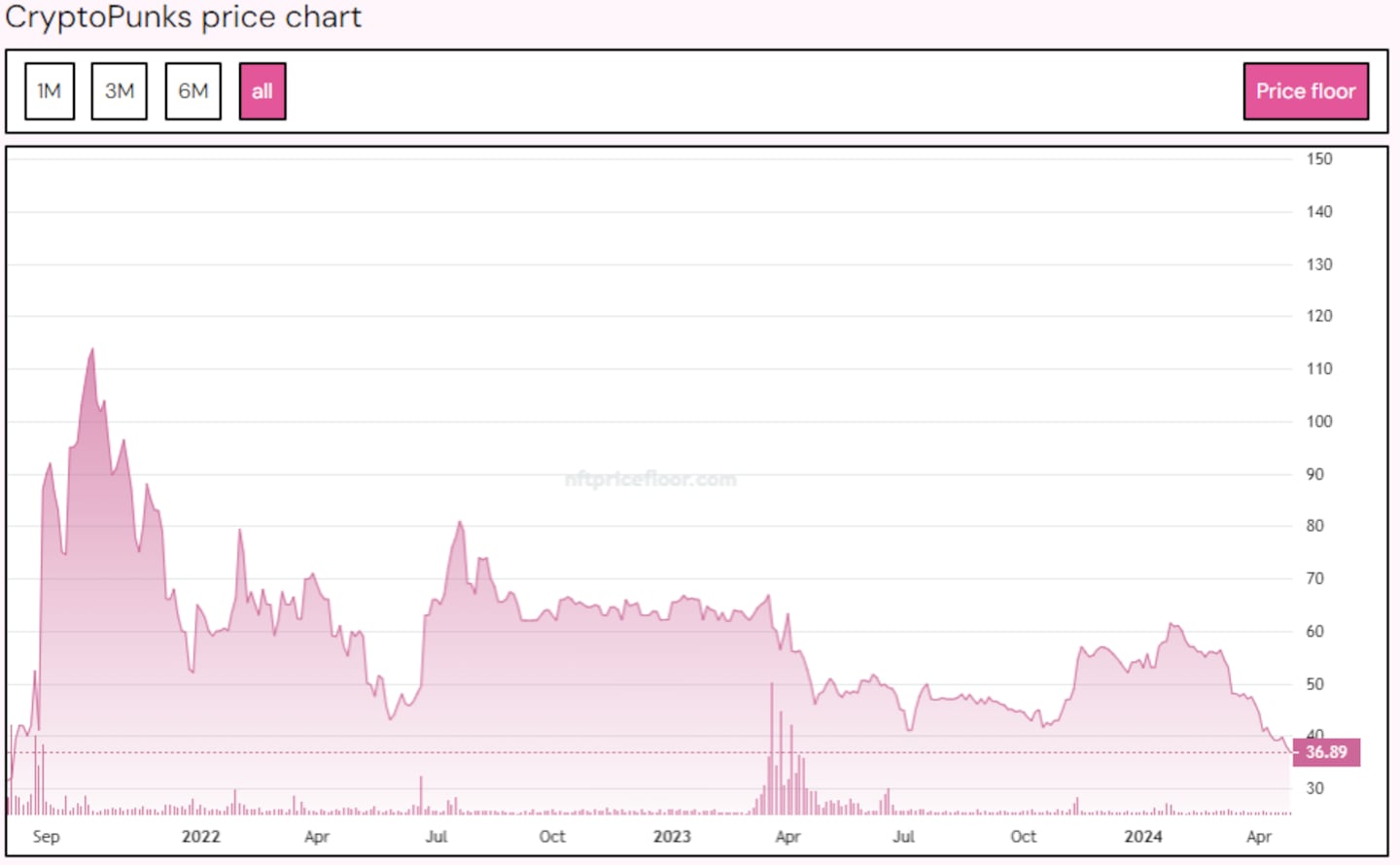Click the 130 y-axis value
This screenshot has width=1400, height=865.
click(1319, 264)
